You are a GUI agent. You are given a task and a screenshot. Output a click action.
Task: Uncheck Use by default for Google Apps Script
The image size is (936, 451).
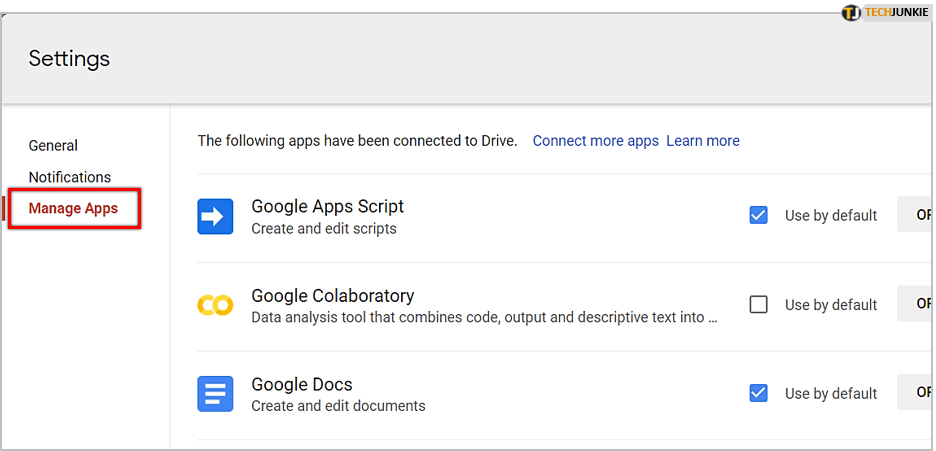(759, 215)
